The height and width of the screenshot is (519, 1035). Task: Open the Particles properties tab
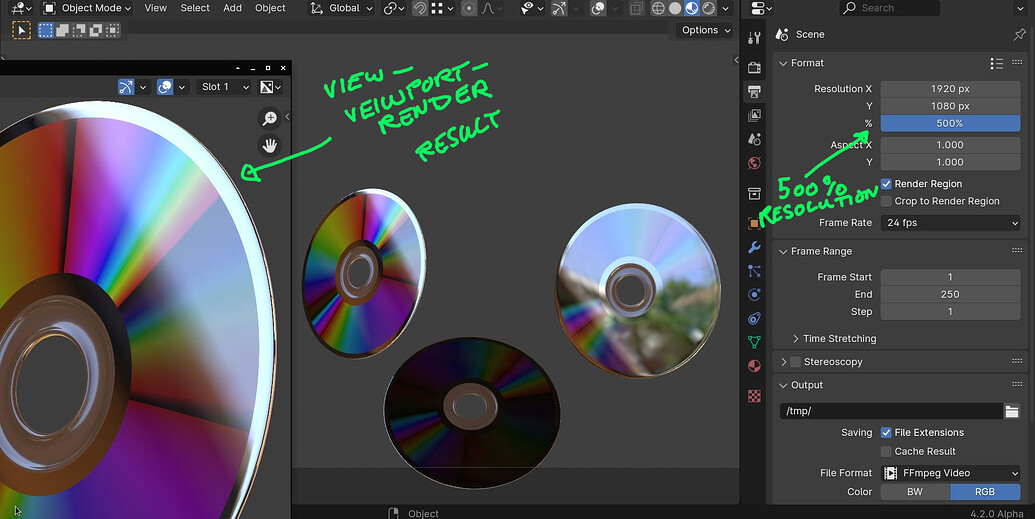[x=754, y=271]
